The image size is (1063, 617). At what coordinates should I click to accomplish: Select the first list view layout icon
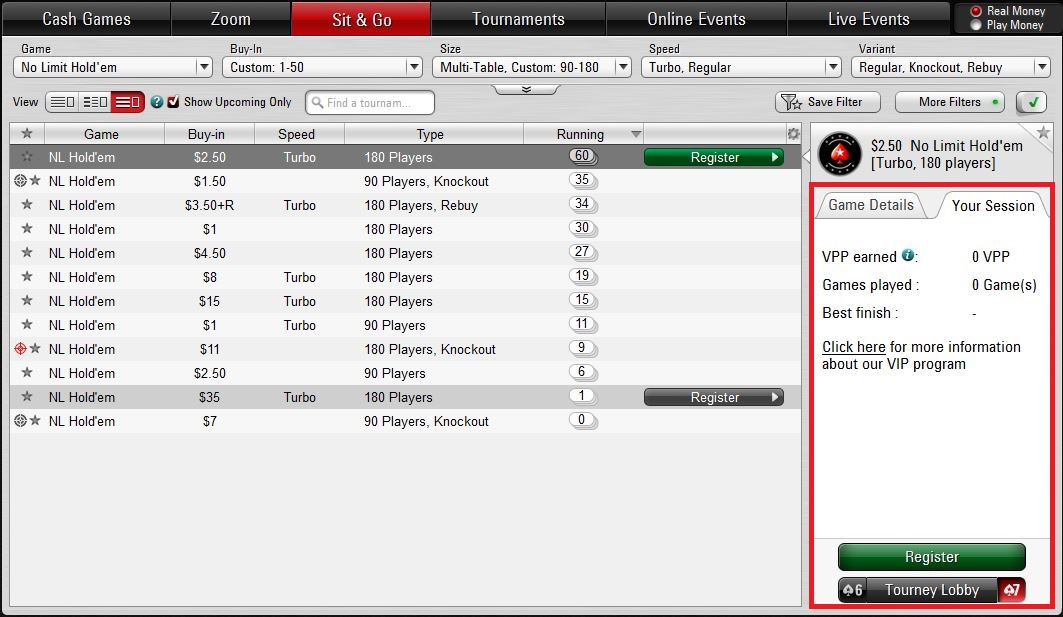click(x=62, y=102)
